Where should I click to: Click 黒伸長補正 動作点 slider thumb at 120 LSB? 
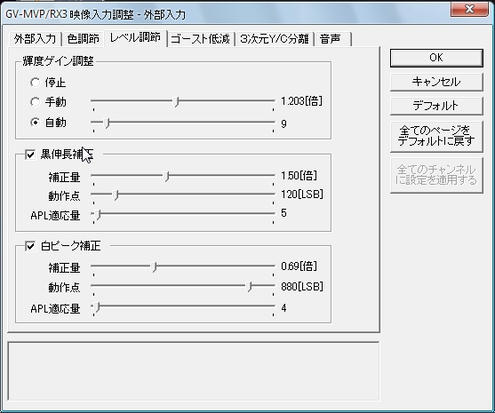pyautogui.click(x=116, y=195)
